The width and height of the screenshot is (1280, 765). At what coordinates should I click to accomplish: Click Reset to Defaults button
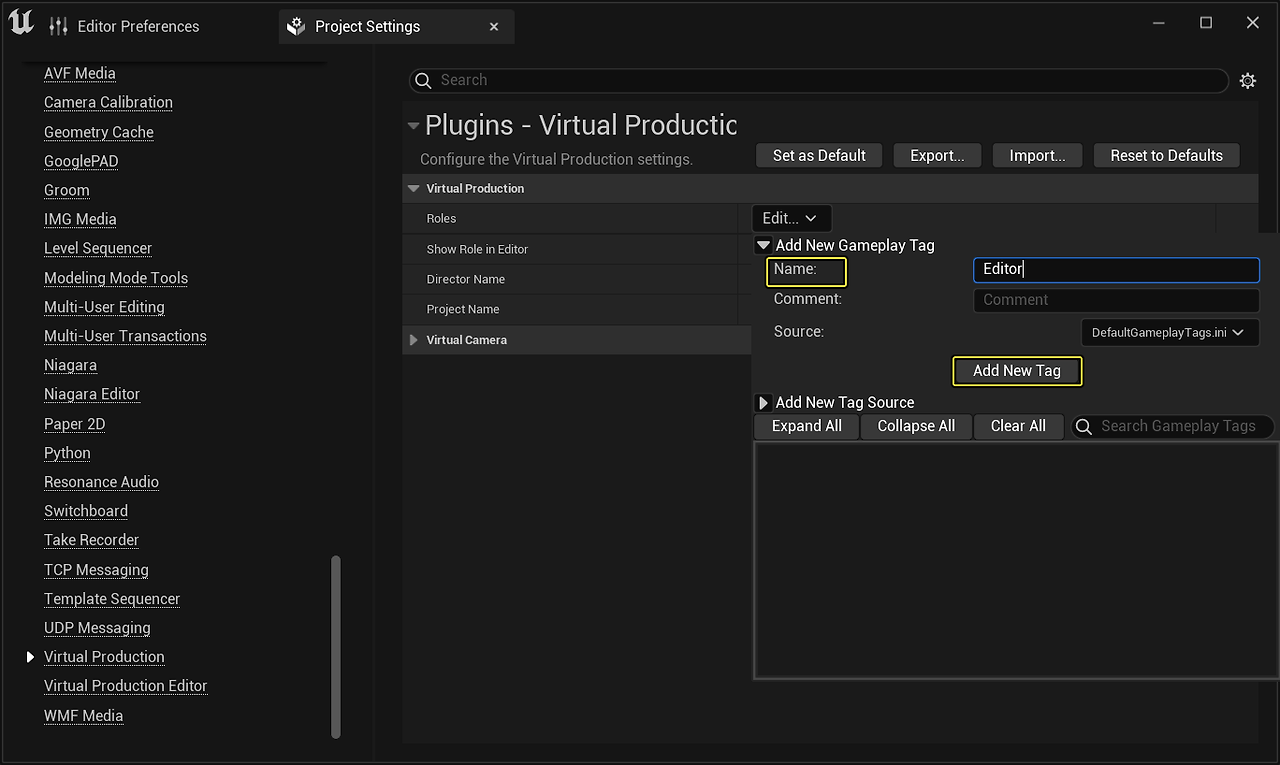[x=1166, y=155]
